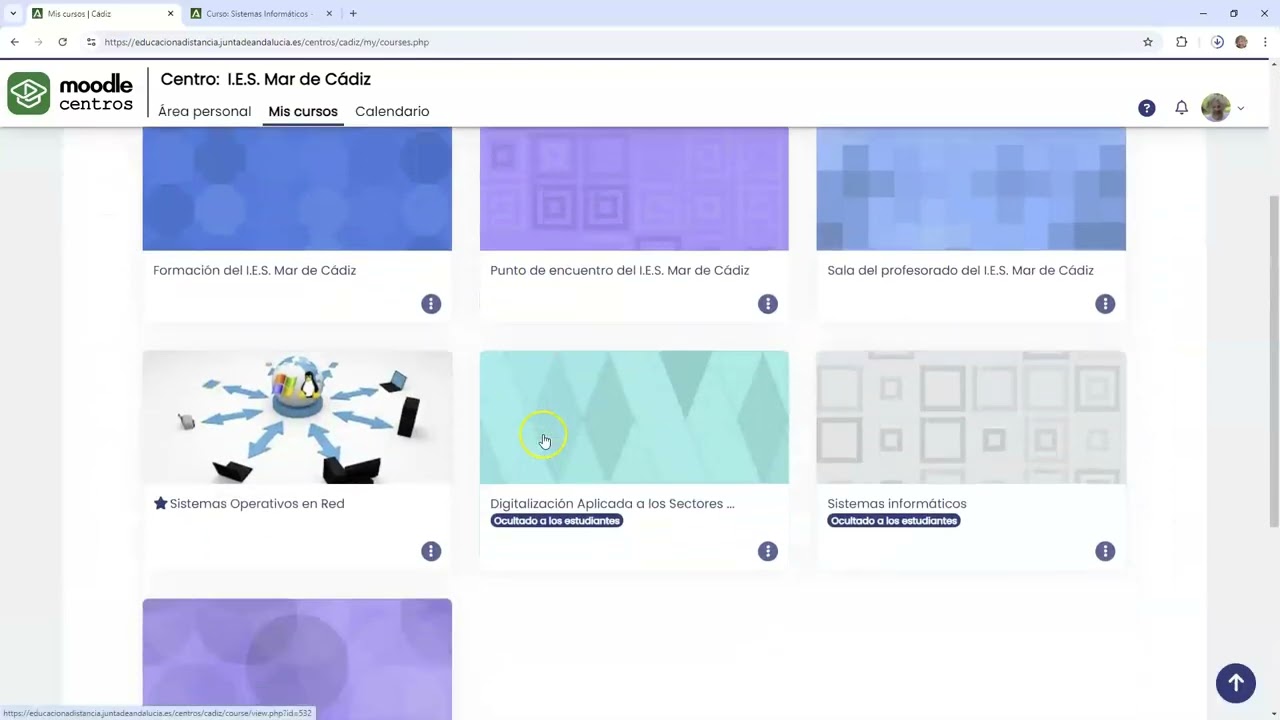Viewport: 1280px width, 720px height.
Task: Click the blue Sala del profesorado banner image
Action: pyautogui.click(x=971, y=189)
